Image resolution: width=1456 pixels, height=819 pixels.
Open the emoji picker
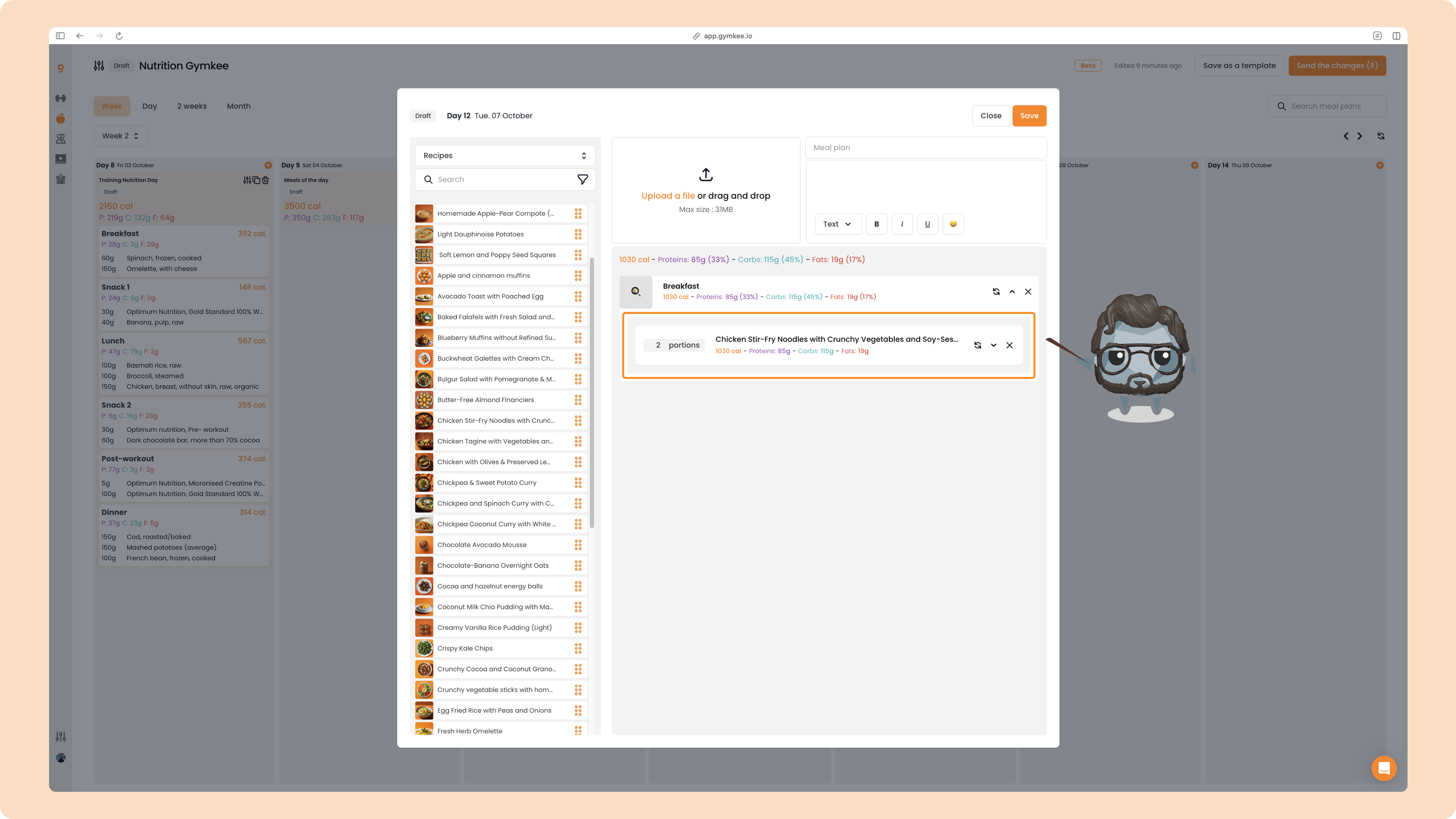953,224
